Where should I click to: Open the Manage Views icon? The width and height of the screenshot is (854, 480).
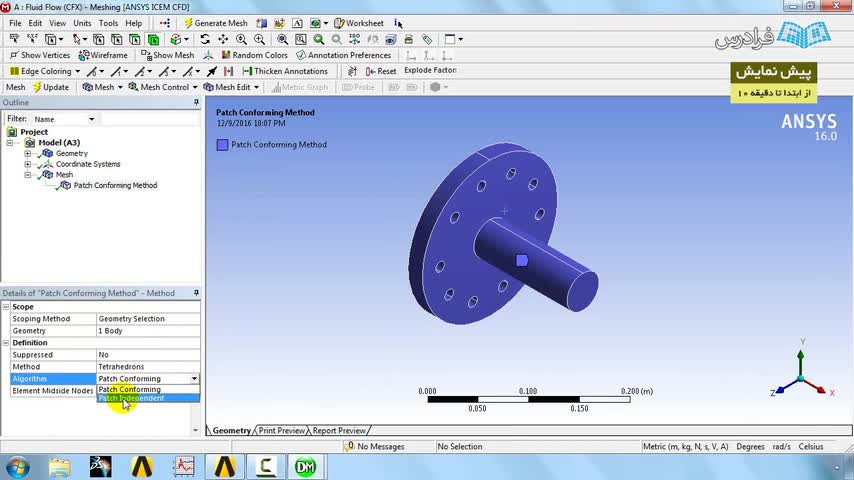pyautogui.click(x=391, y=39)
